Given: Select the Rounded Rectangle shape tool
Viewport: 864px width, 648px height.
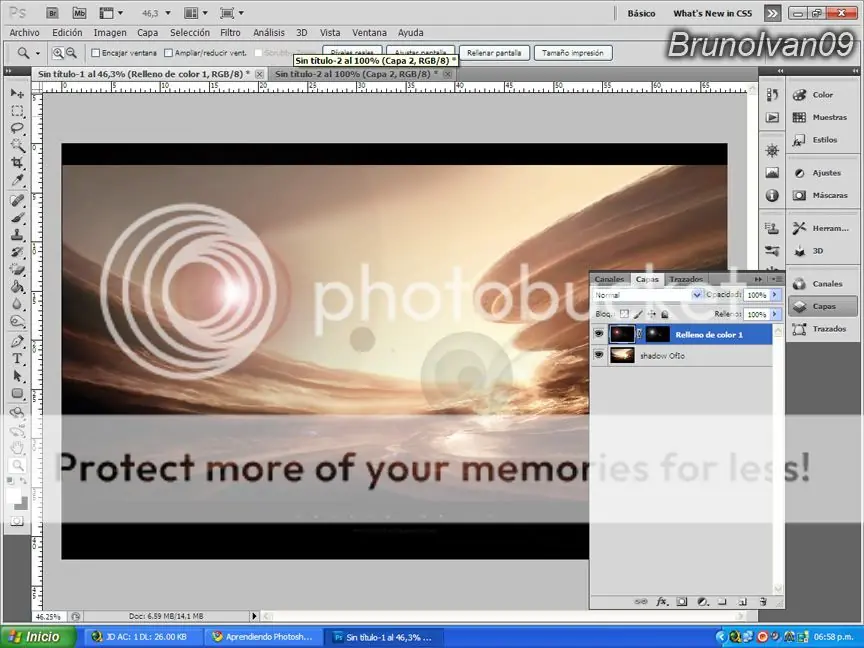Looking at the screenshot, I should (17, 393).
